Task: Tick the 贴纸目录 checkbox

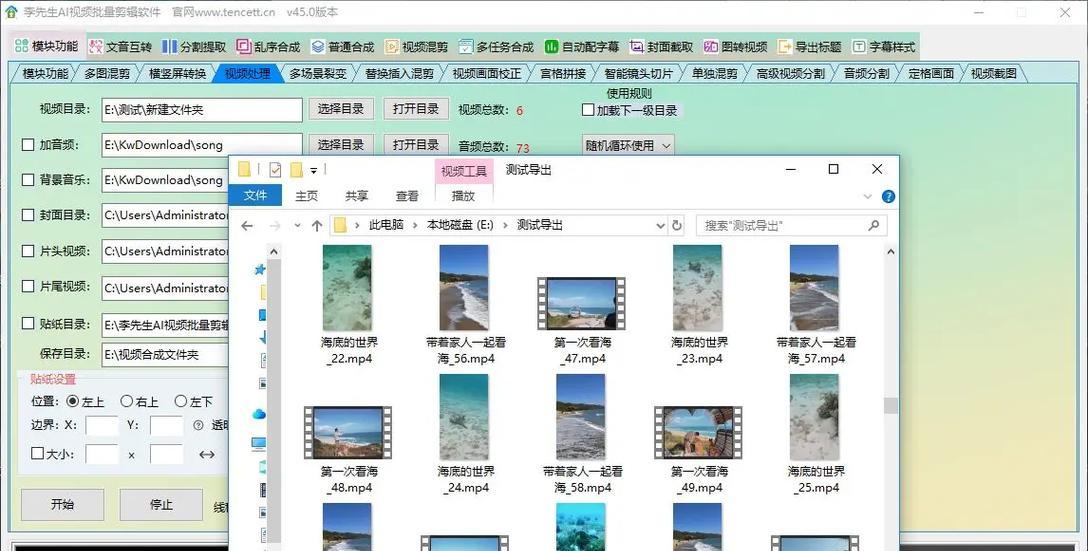Action: 28,323
